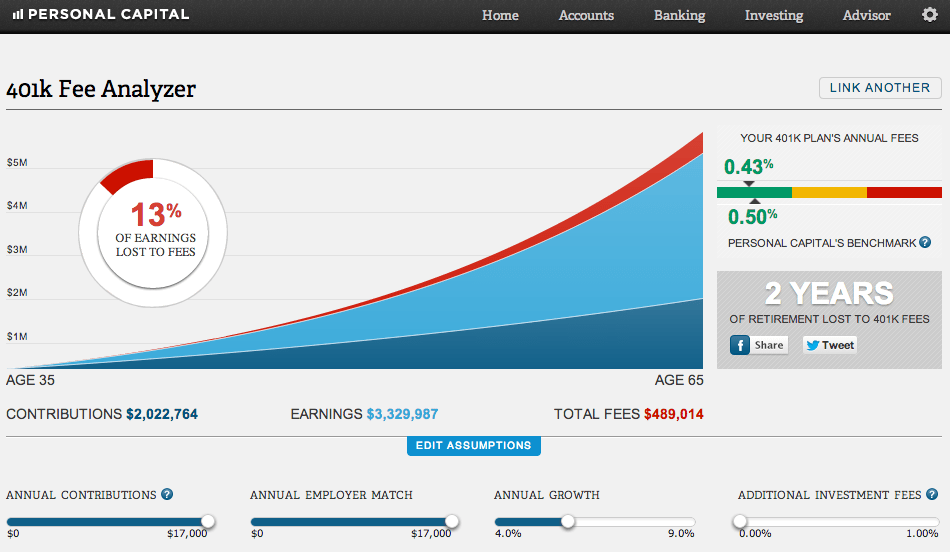Click the annual fees benchmark color bar

(829, 192)
